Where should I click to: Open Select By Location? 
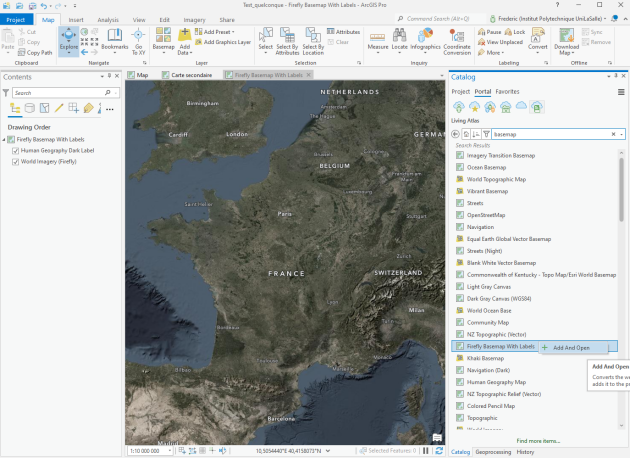[x=313, y=41]
